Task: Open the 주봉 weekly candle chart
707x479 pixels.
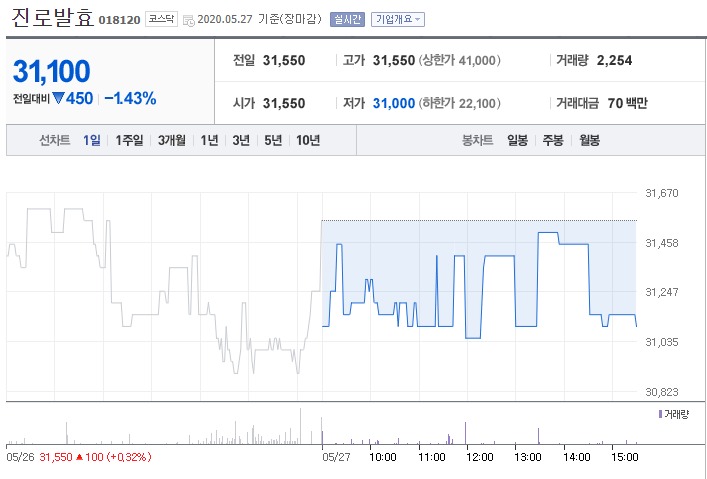Action: pyautogui.click(x=553, y=140)
